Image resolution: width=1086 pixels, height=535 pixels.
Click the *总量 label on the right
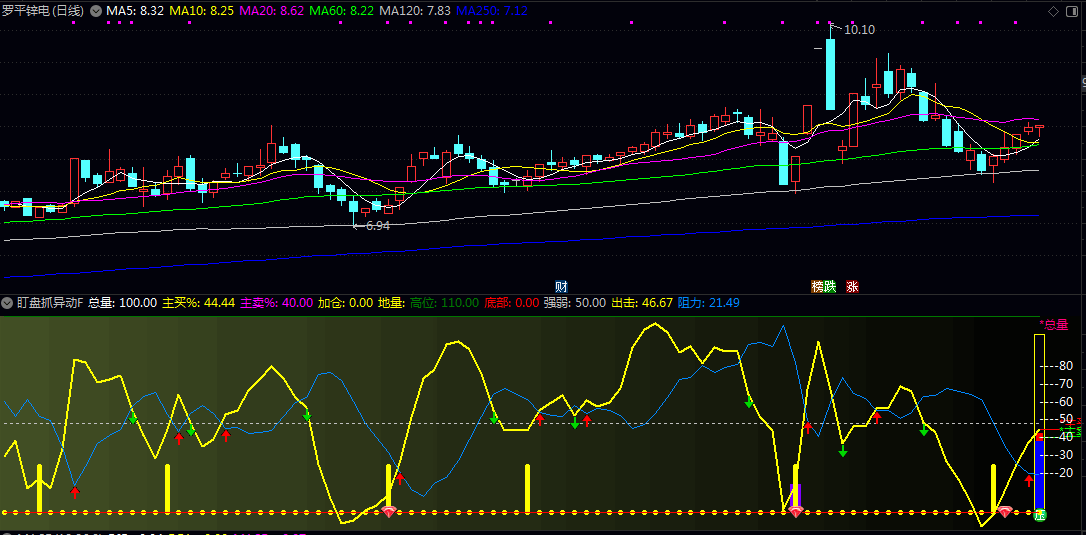coord(1055,324)
